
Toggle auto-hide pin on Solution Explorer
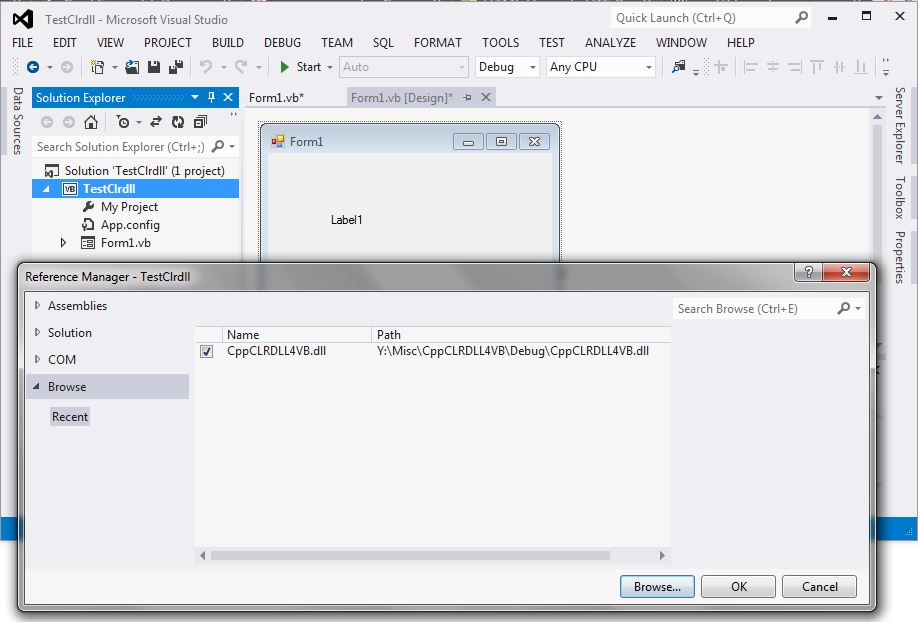(210, 97)
